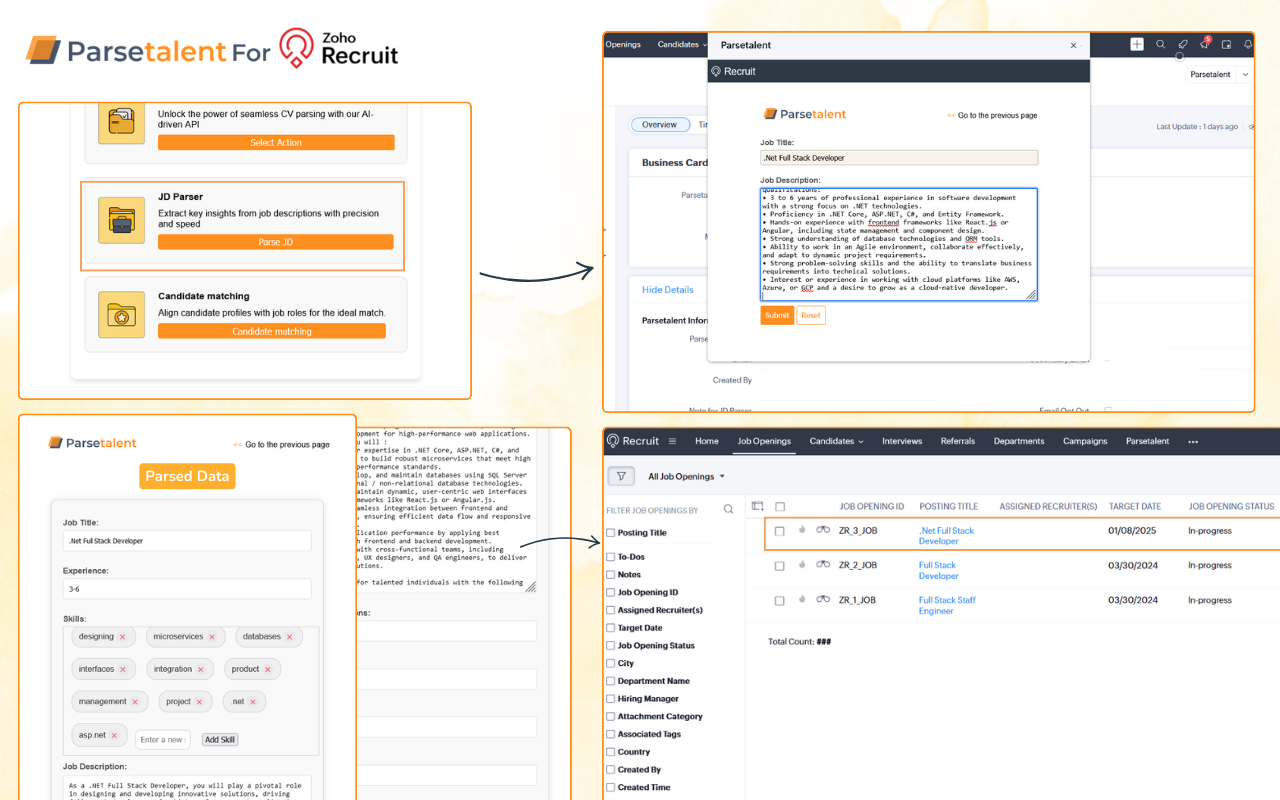This screenshot has width=1280, height=800.
Task: Click the Candidate matching button
Action: (272, 331)
